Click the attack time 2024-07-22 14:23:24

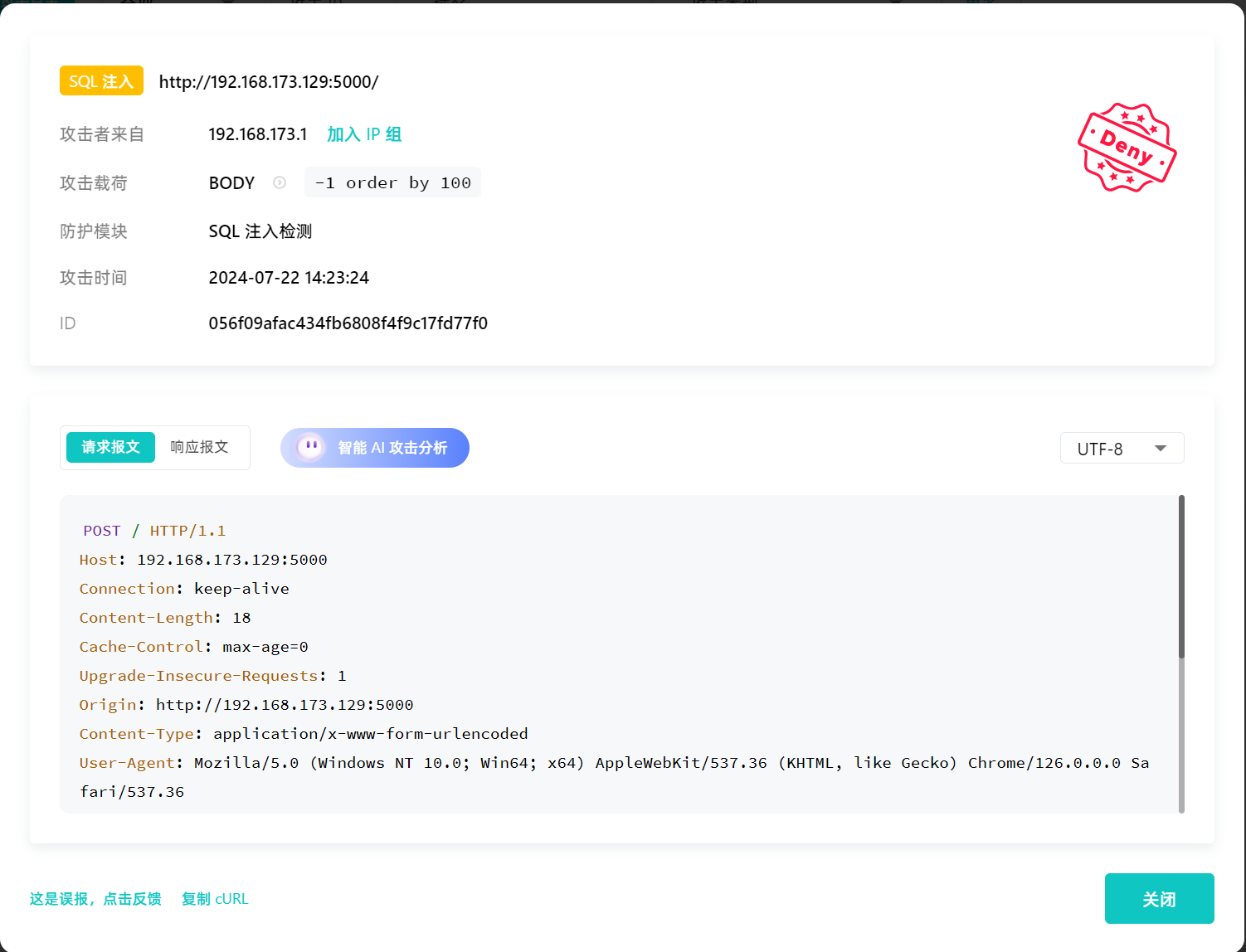tap(289, 278)
